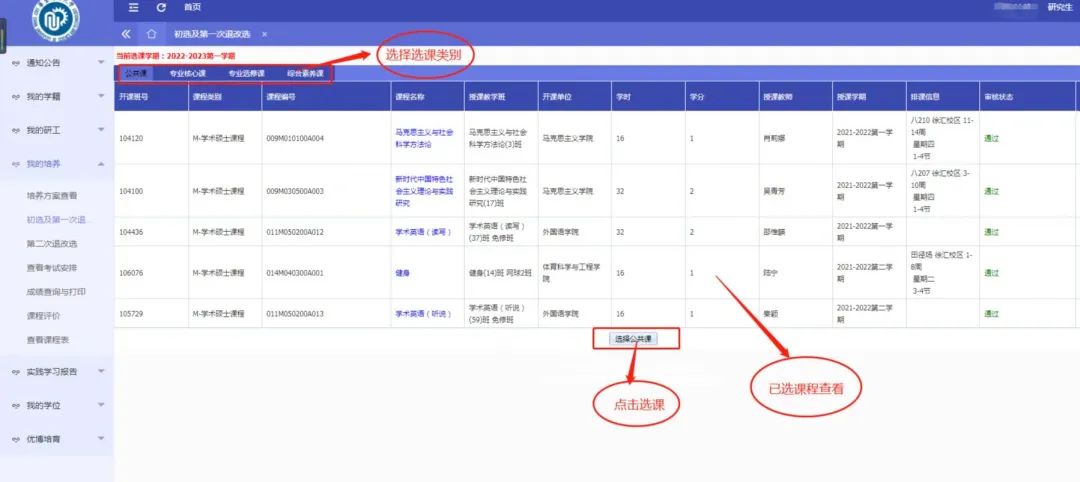
Task: Go to 成绩查询与打印 in sidebar
Action: (x=56, y=292)
